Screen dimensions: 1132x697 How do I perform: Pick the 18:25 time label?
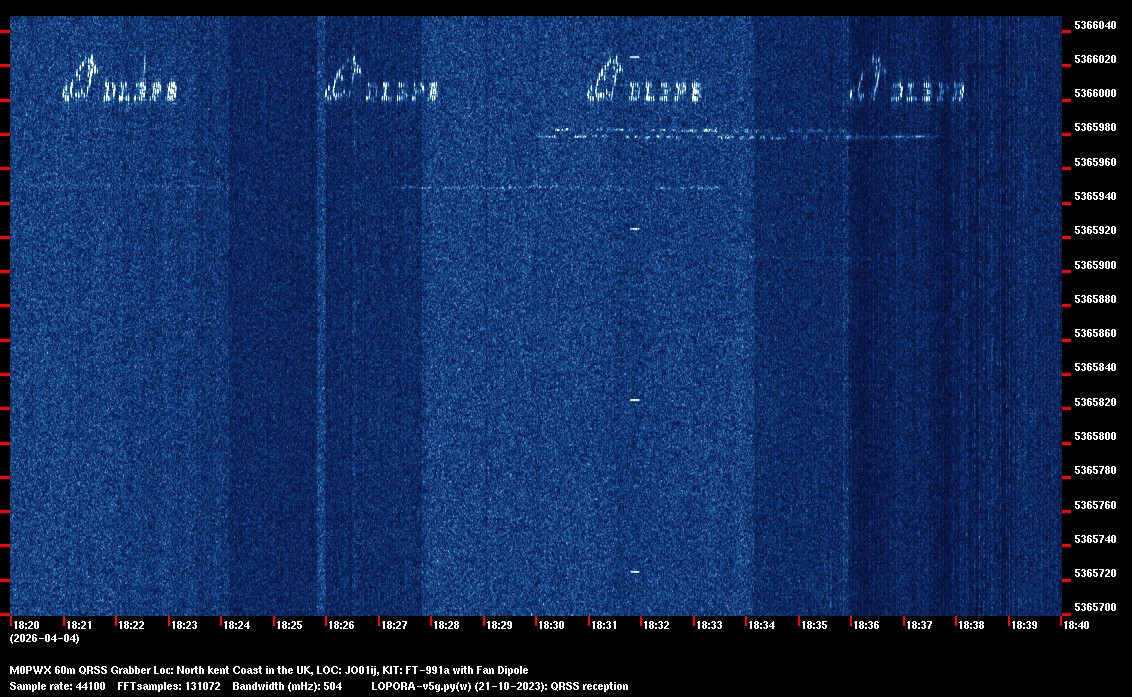289,625
